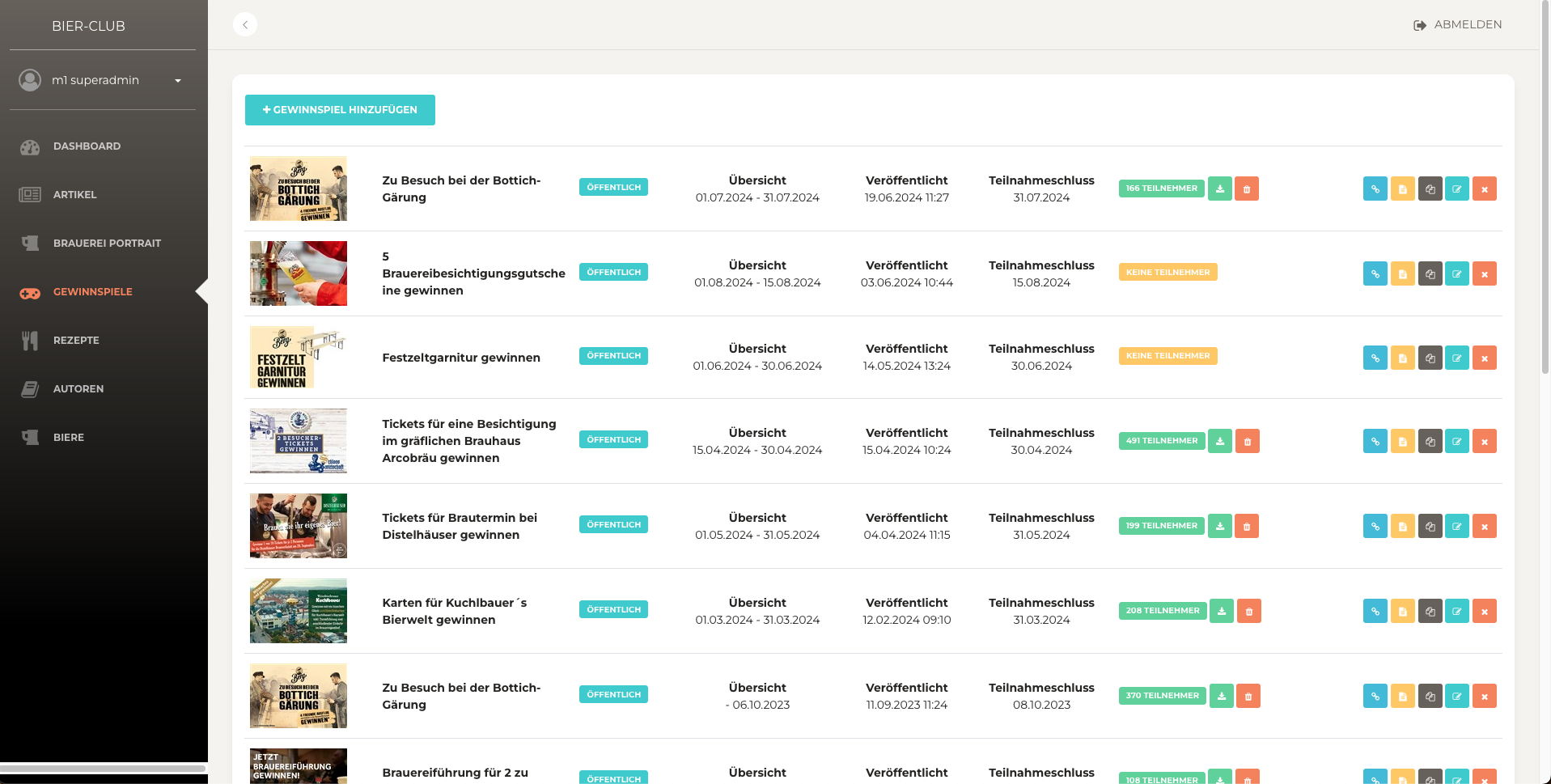Download participants for the 166 Teilnehmer contest

click(1219, 189)
